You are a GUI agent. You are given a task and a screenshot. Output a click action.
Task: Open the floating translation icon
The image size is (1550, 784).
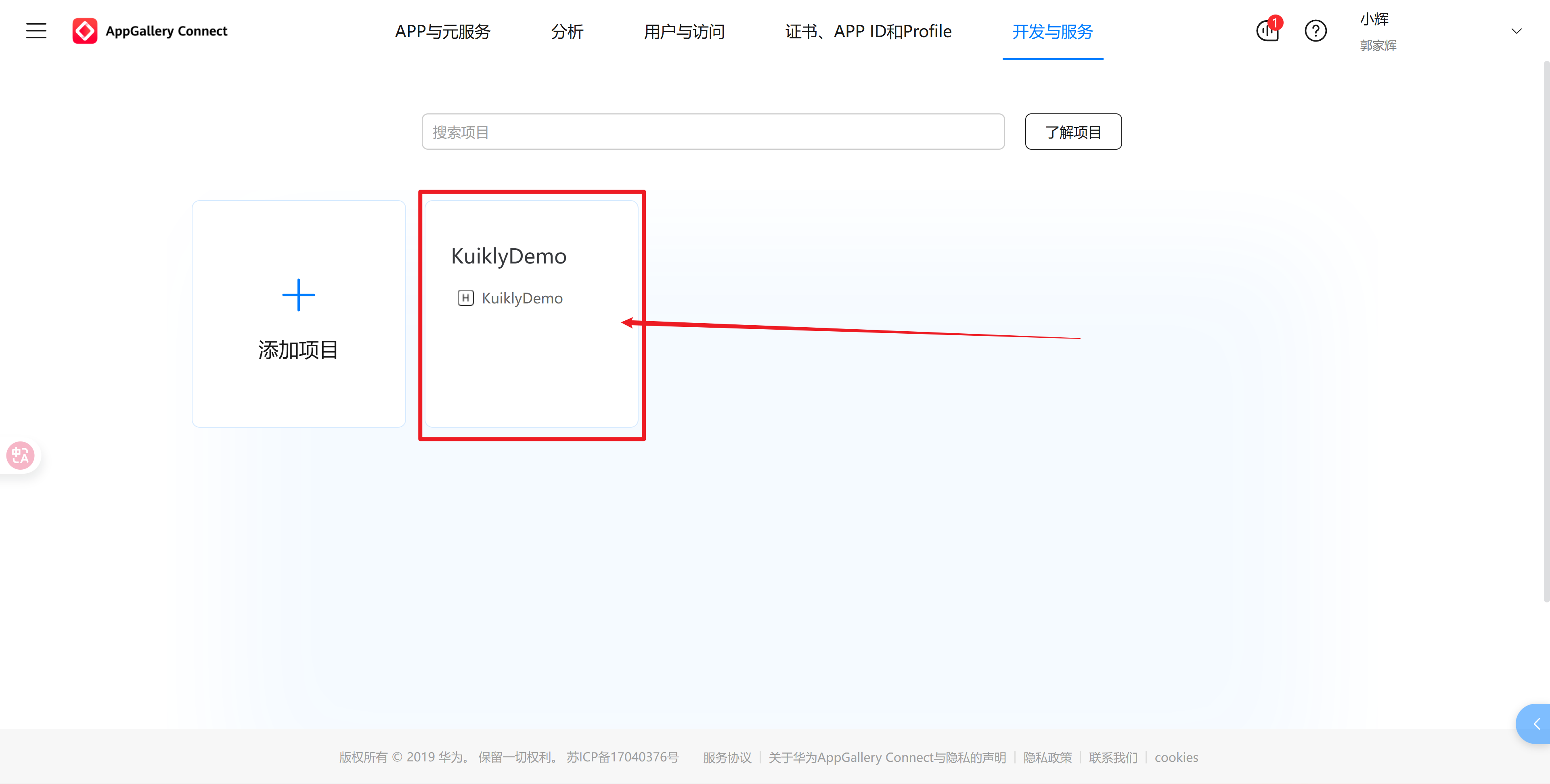20,456
